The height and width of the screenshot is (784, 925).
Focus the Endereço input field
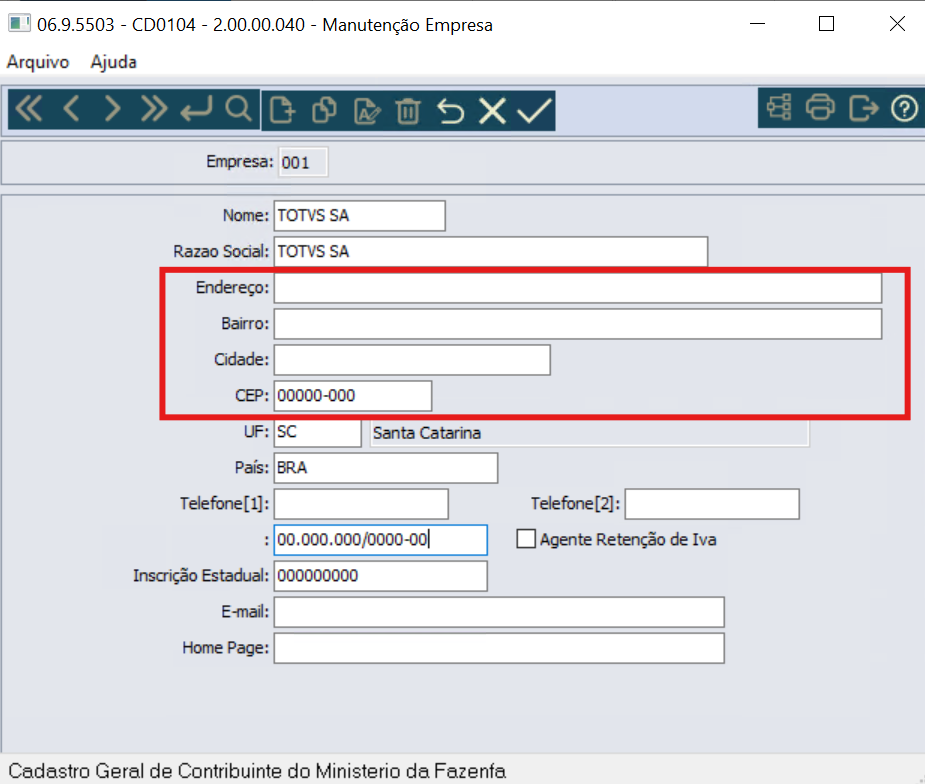(578, 288)
